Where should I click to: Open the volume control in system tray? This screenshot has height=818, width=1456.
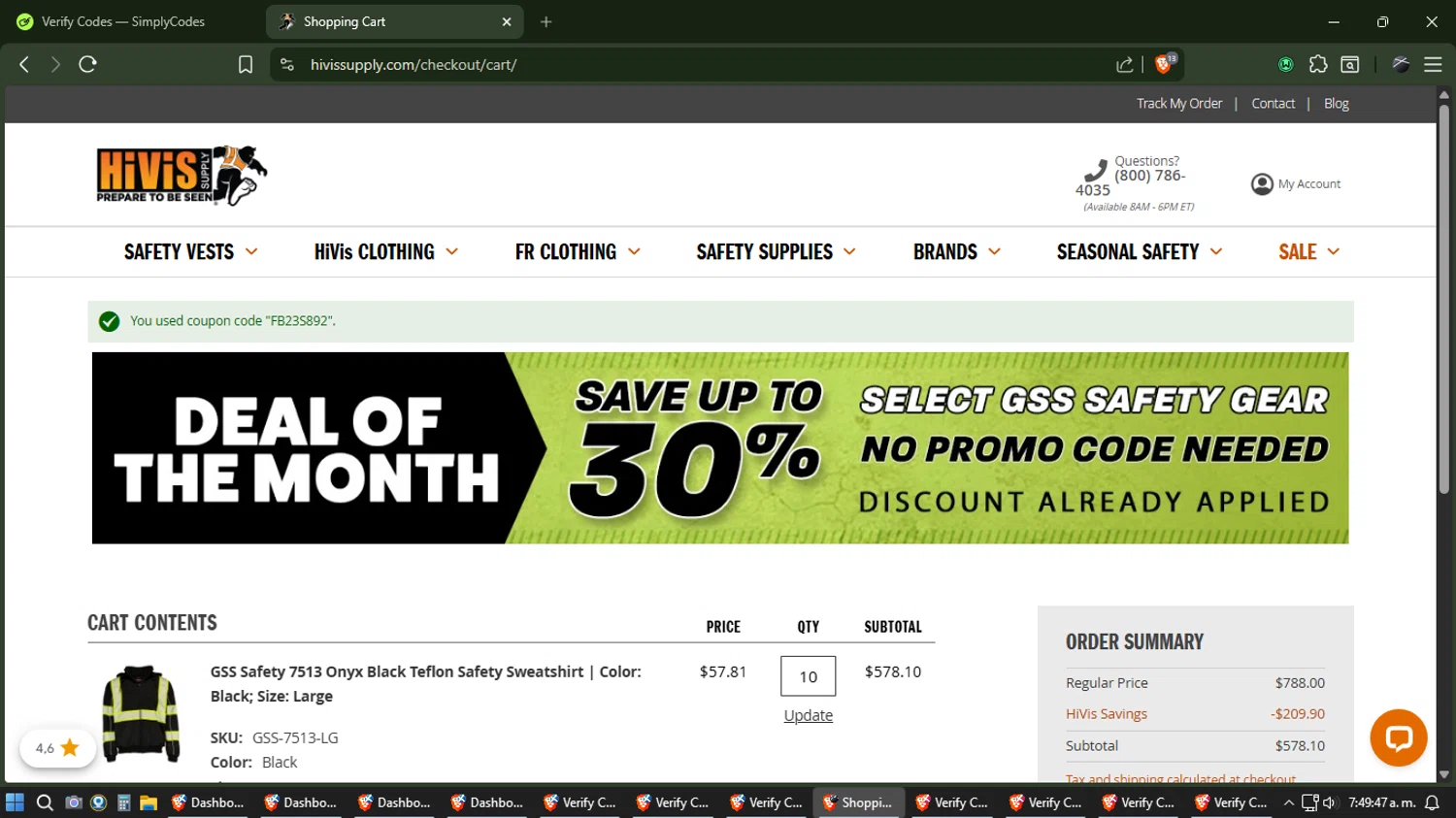pyautogui.click(x=1330, y=802)
